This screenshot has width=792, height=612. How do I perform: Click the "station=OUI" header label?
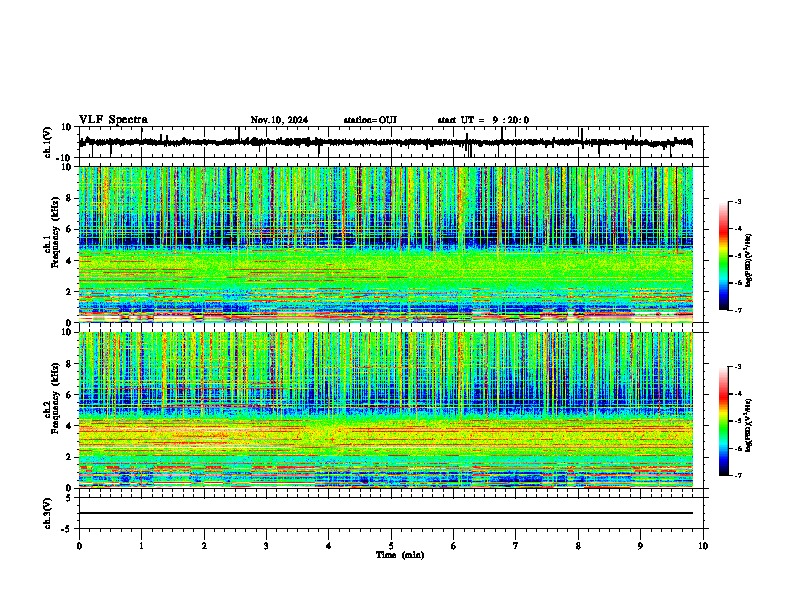(370, 120)
